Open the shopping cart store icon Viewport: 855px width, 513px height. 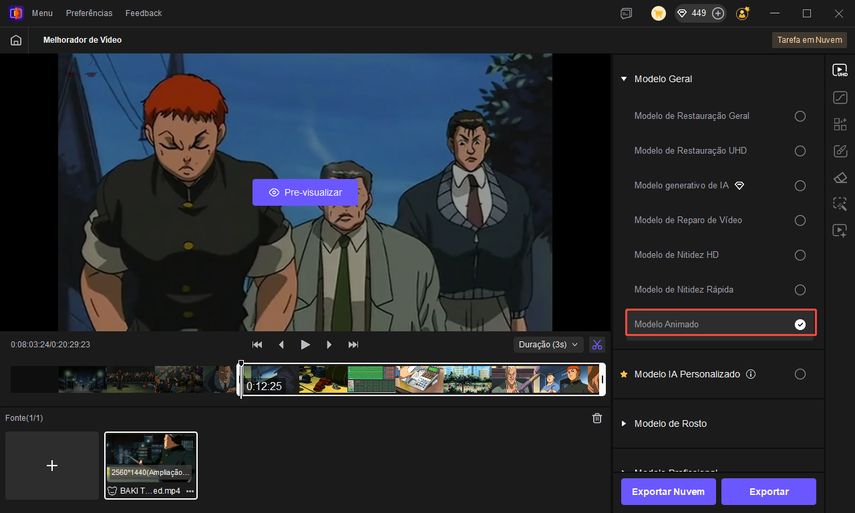click(x=658, y=13)
